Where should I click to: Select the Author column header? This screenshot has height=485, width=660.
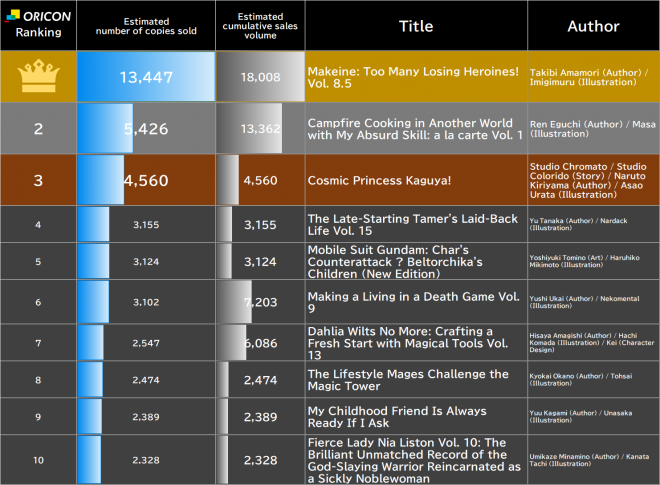[x=593, y=25]
